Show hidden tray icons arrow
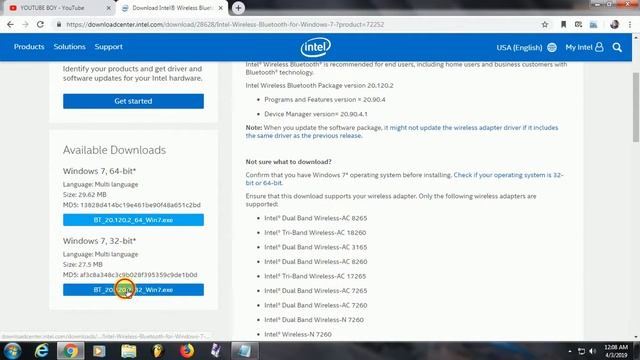Image resolution: width=640 pixels, height=360 pixels. [570, 351]
